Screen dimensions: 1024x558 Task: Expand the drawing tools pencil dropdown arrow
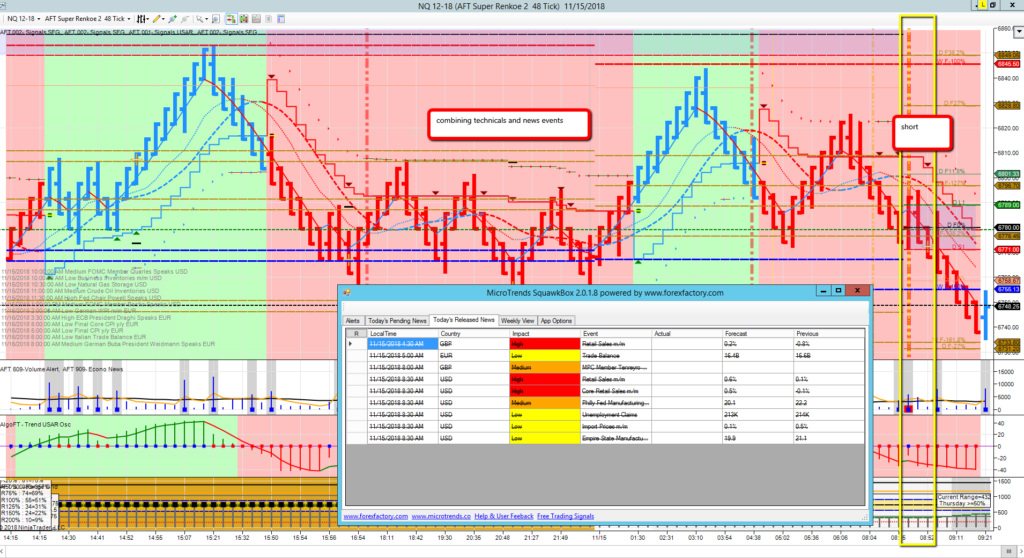tap(163, 19)
